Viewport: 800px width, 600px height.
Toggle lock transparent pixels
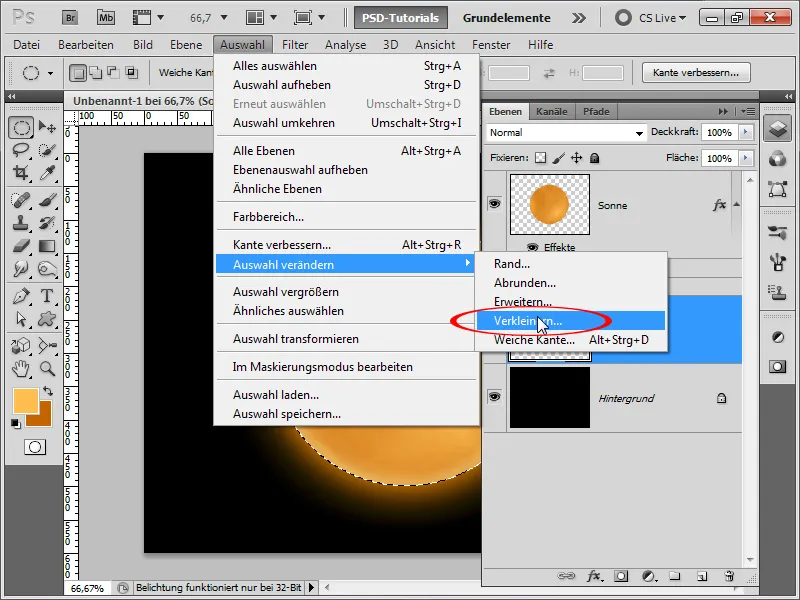click(540, 158)
